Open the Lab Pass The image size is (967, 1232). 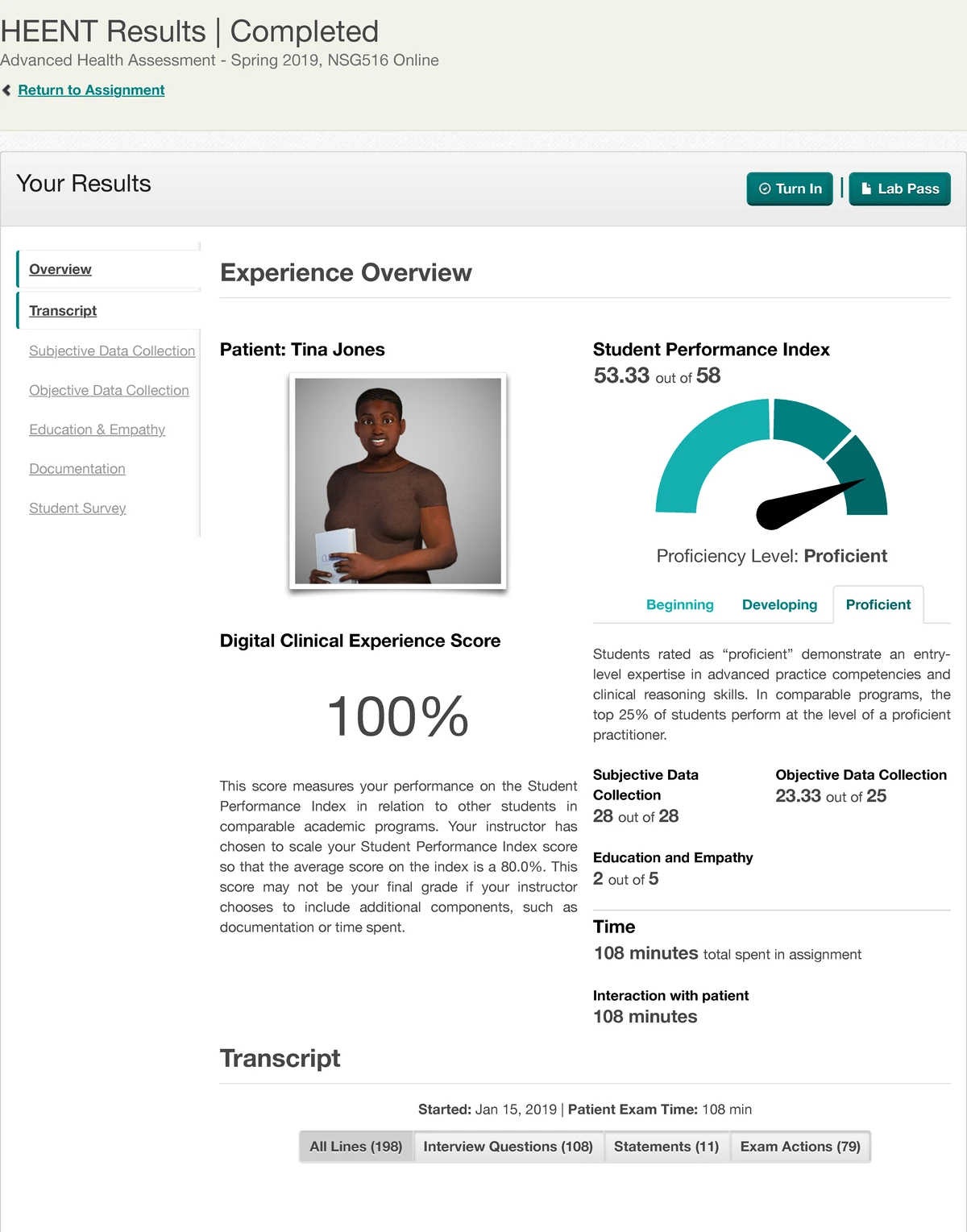[x=899, y=189]
